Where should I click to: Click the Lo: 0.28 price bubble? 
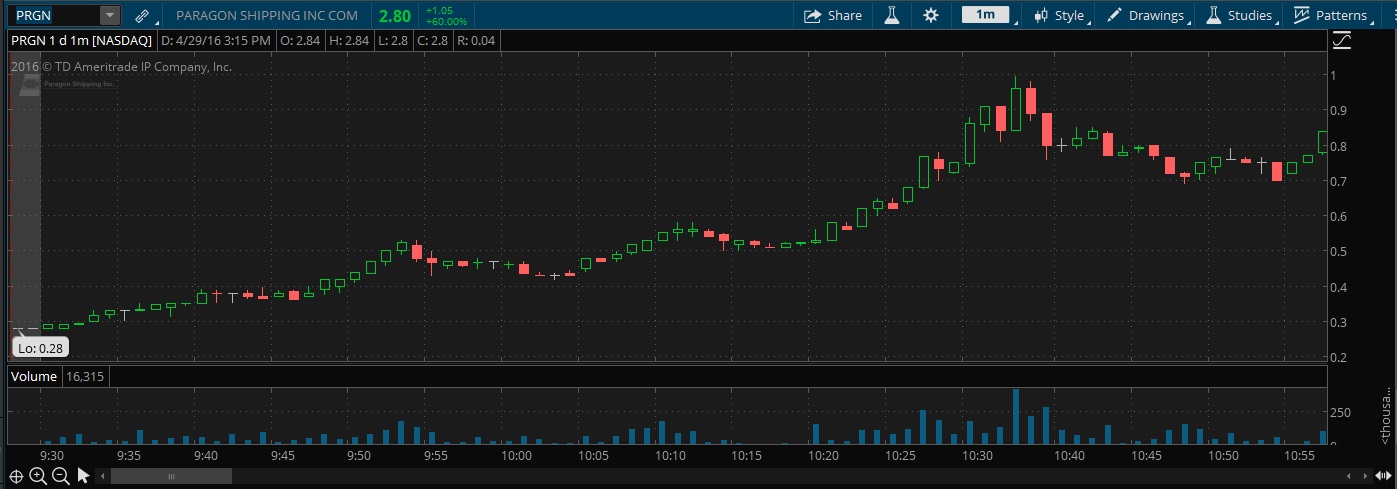pos(40,348)
